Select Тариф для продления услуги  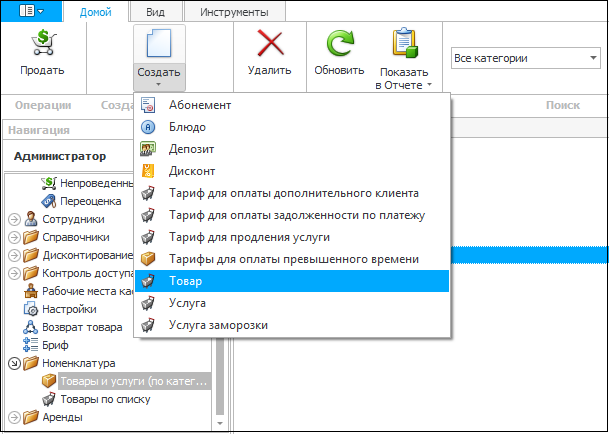pyautogui.click(x=292, y=237)
